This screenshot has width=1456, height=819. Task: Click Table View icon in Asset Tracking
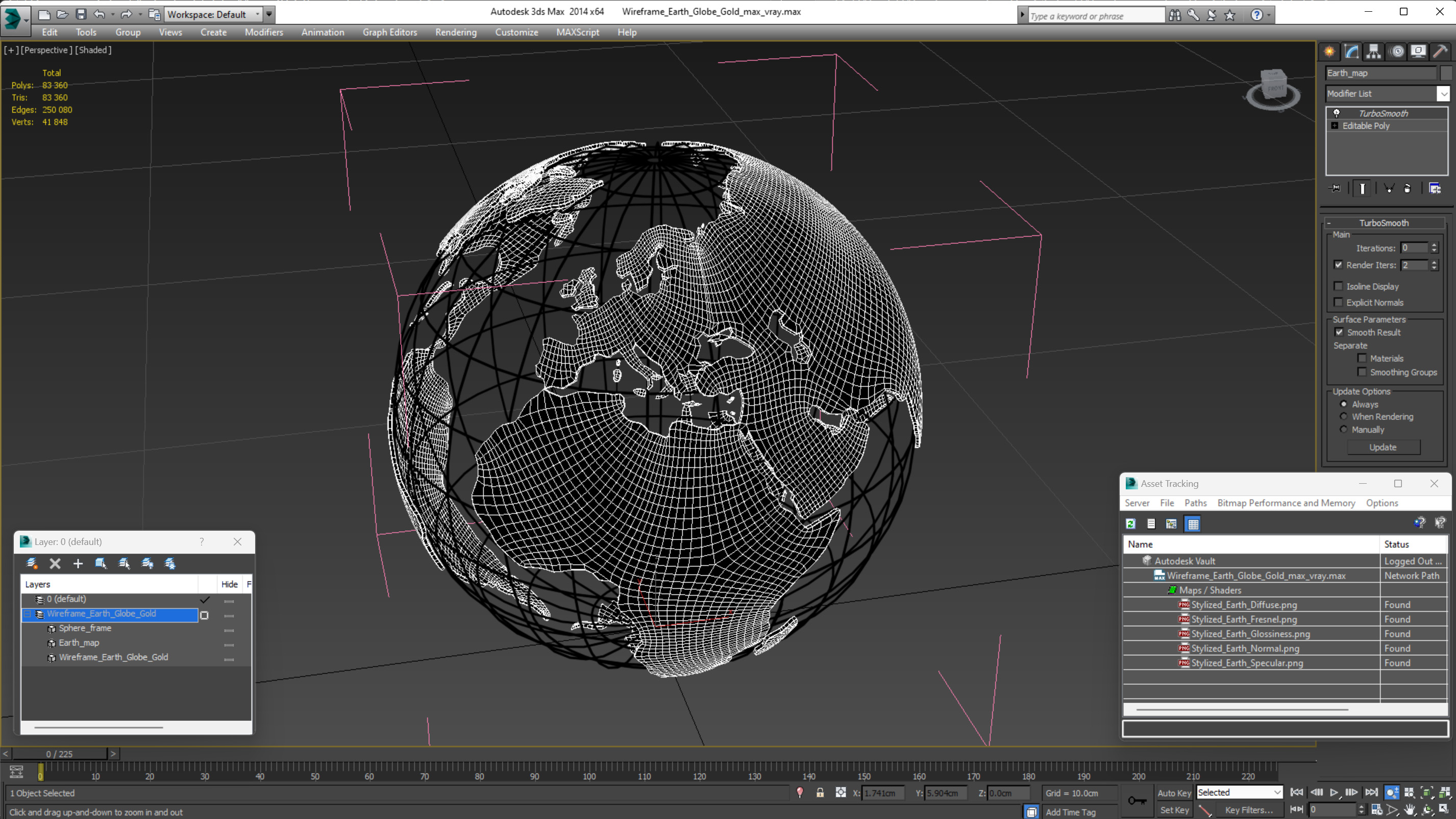(1193, 524)
